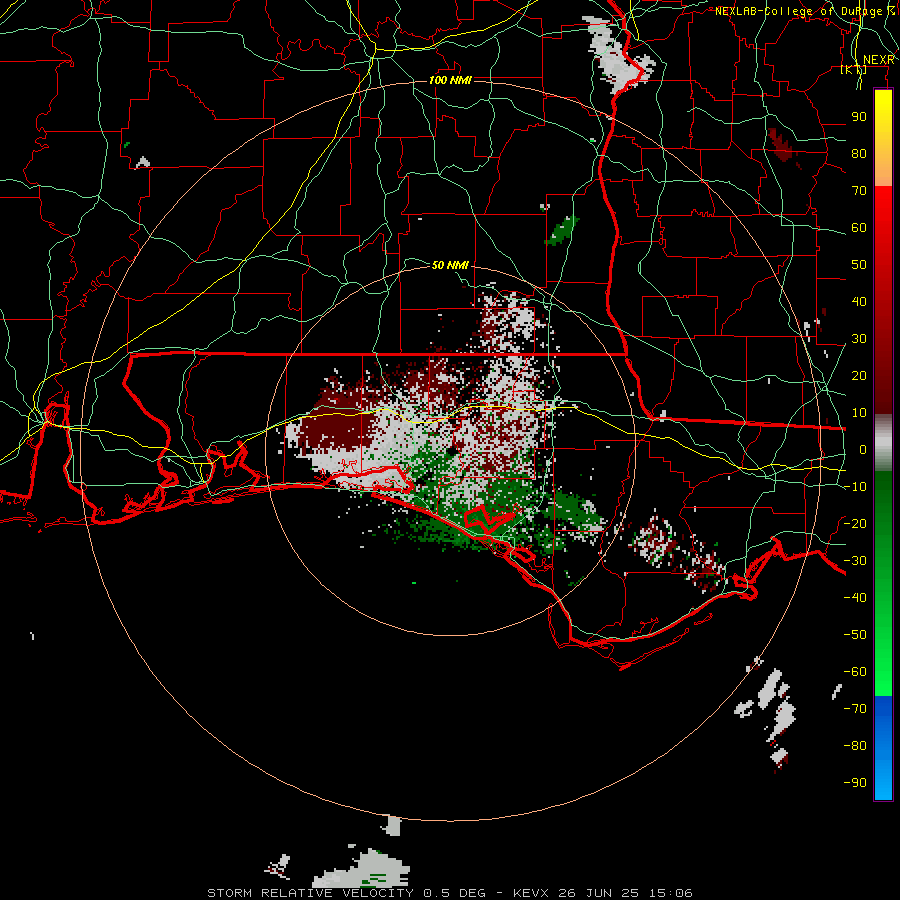Click the 80 scale label

[859, 154]
